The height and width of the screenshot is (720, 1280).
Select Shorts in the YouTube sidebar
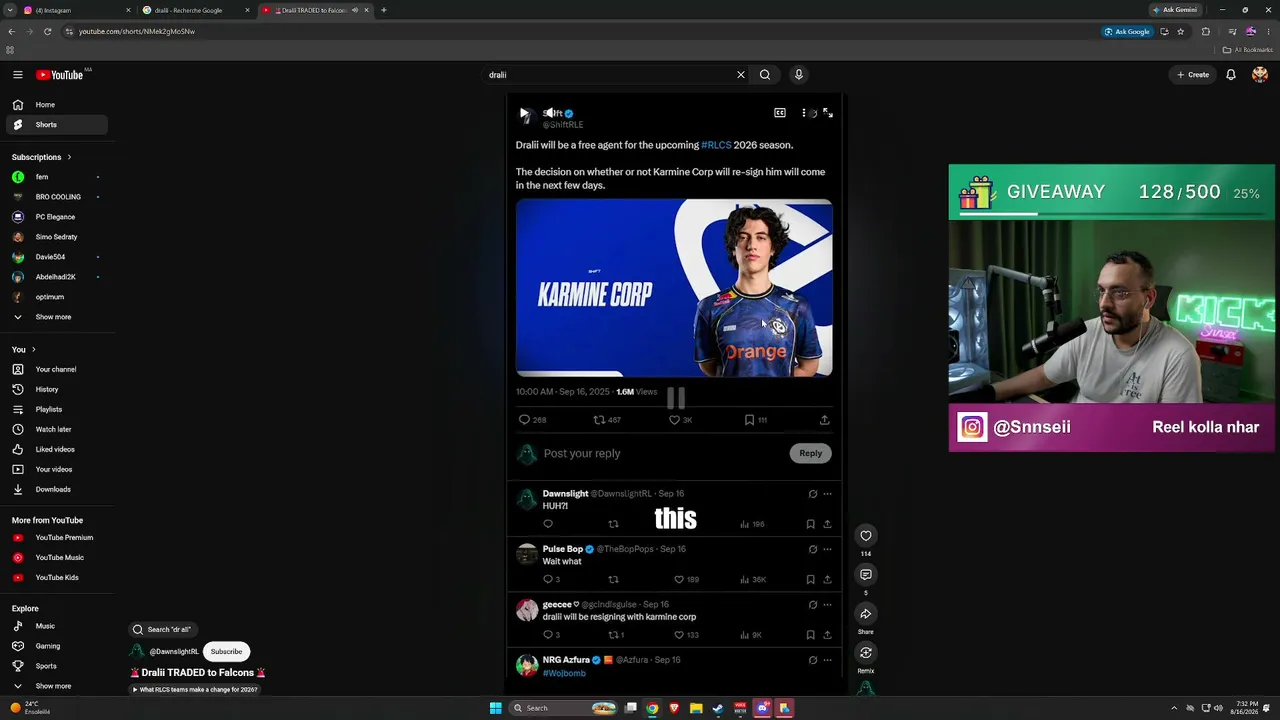pos(56,125)
